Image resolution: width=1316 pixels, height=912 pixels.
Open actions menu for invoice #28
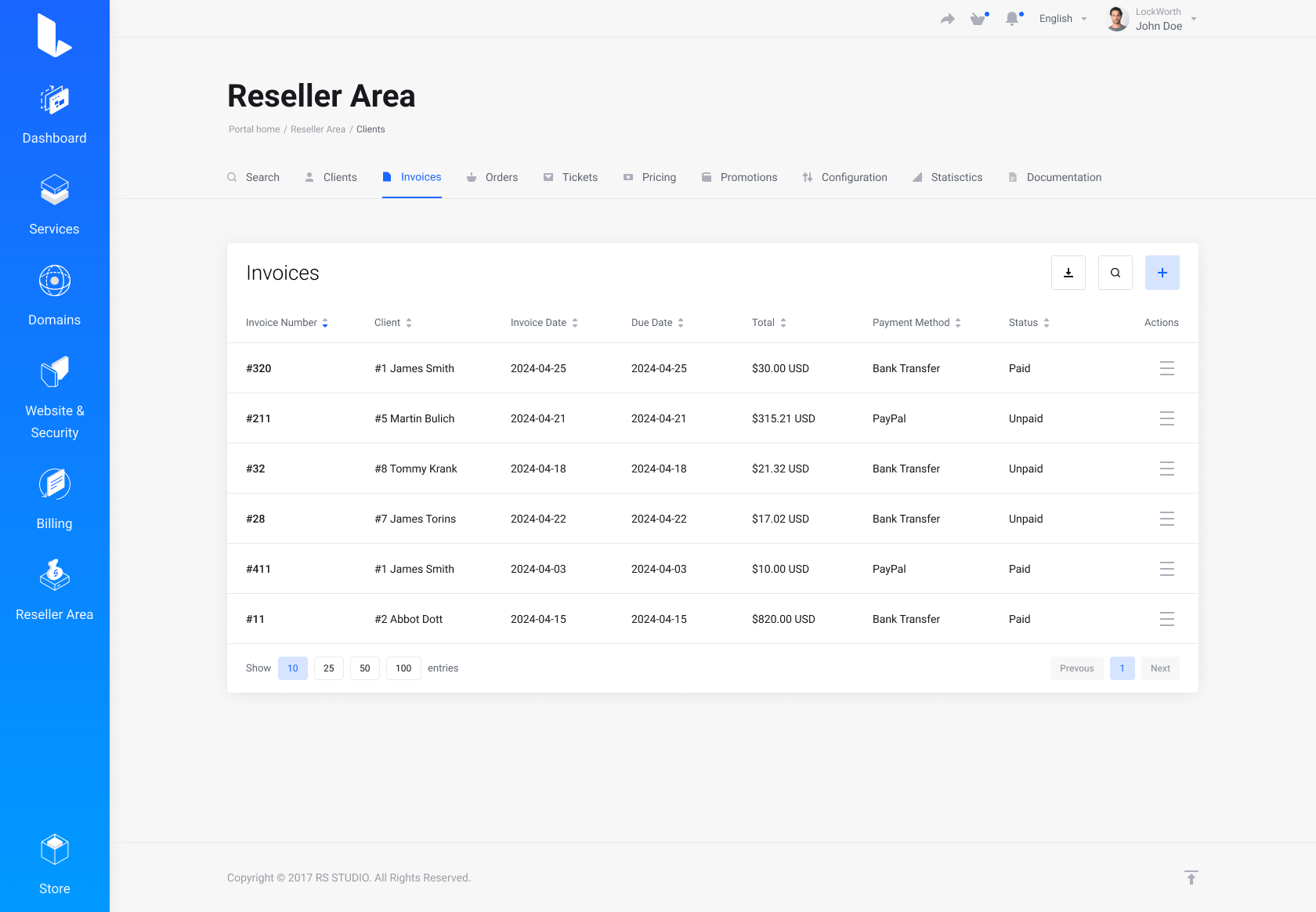1167,519
